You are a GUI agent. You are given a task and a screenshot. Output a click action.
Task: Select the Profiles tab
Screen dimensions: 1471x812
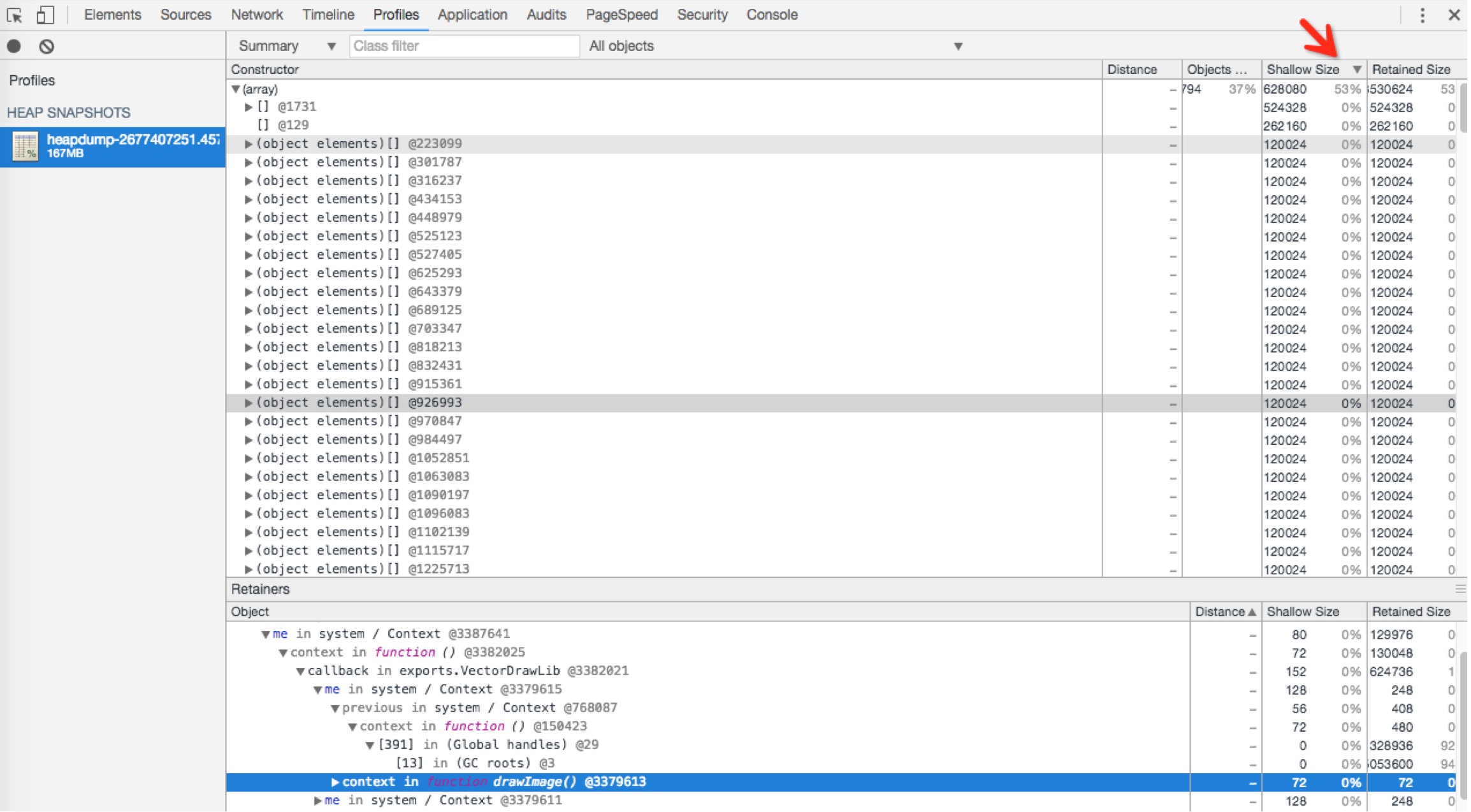pyautogui.click(x=396, y=15)
